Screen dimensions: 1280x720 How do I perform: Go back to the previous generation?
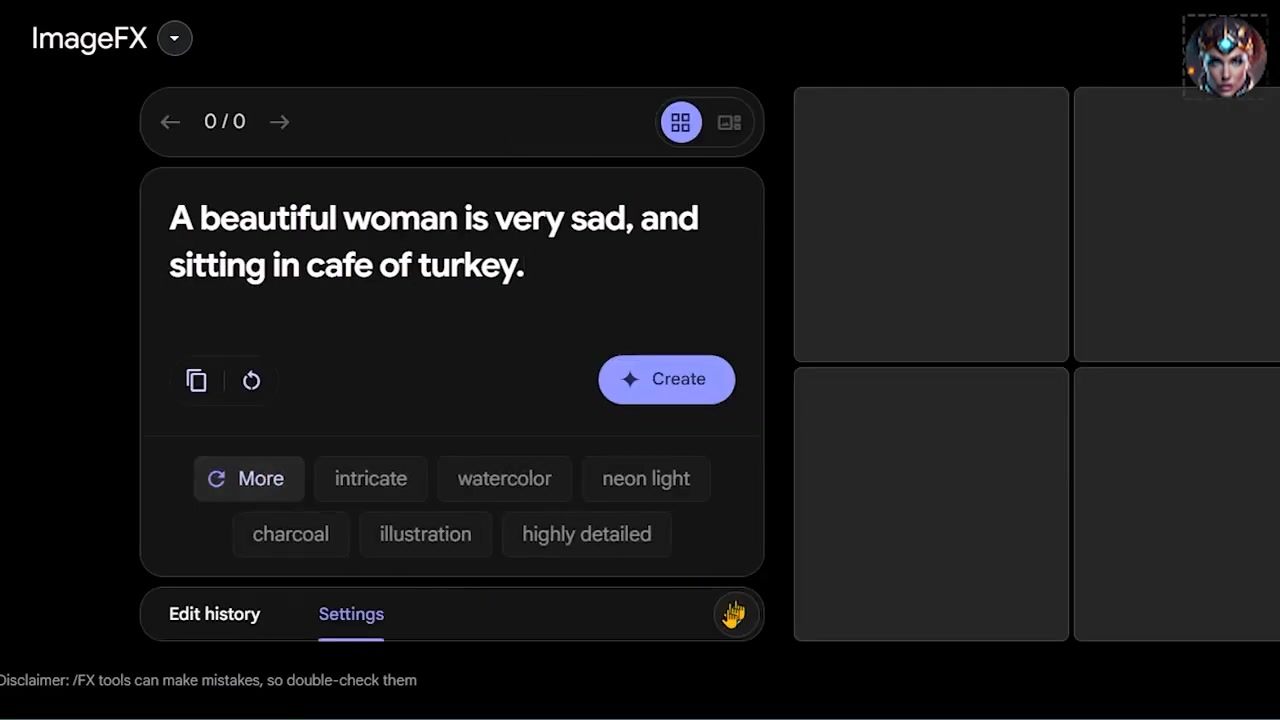(169, 121)
